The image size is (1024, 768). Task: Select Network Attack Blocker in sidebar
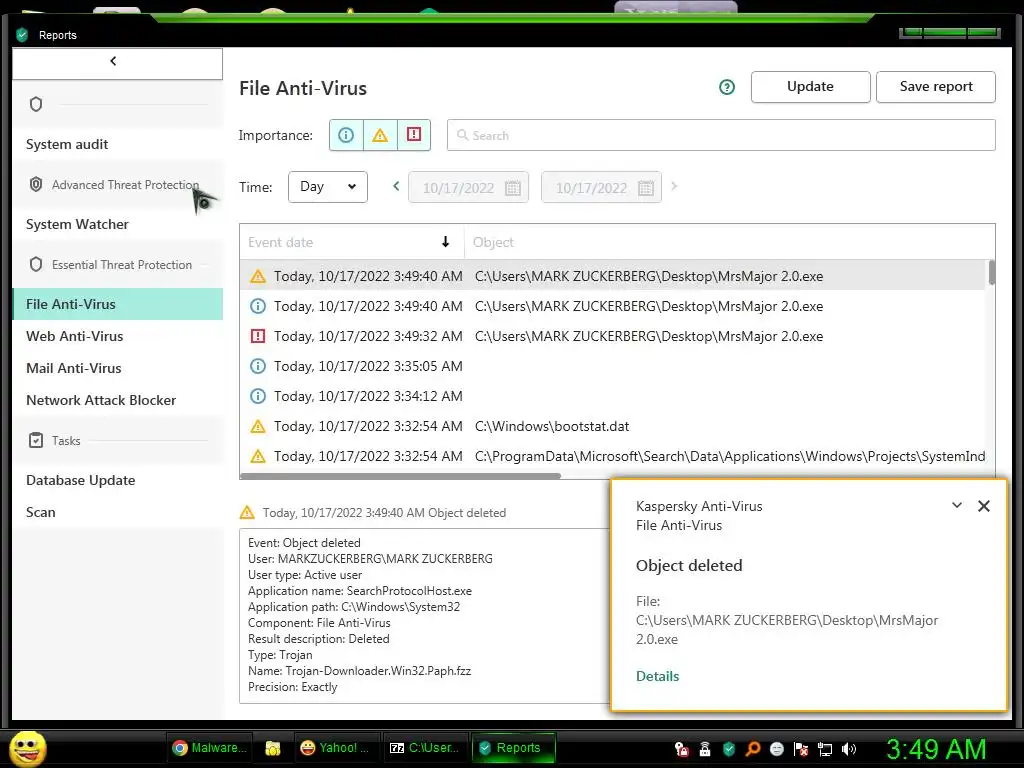click(x=101, y=400)
